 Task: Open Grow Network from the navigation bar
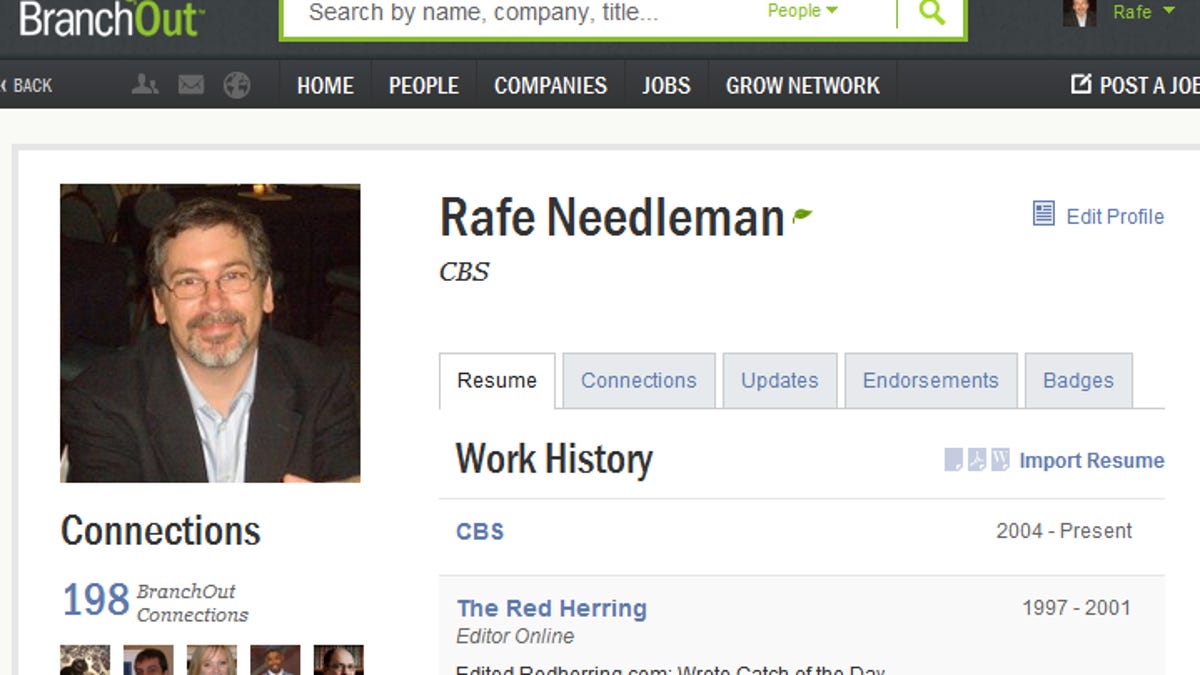tap(802, 86)
